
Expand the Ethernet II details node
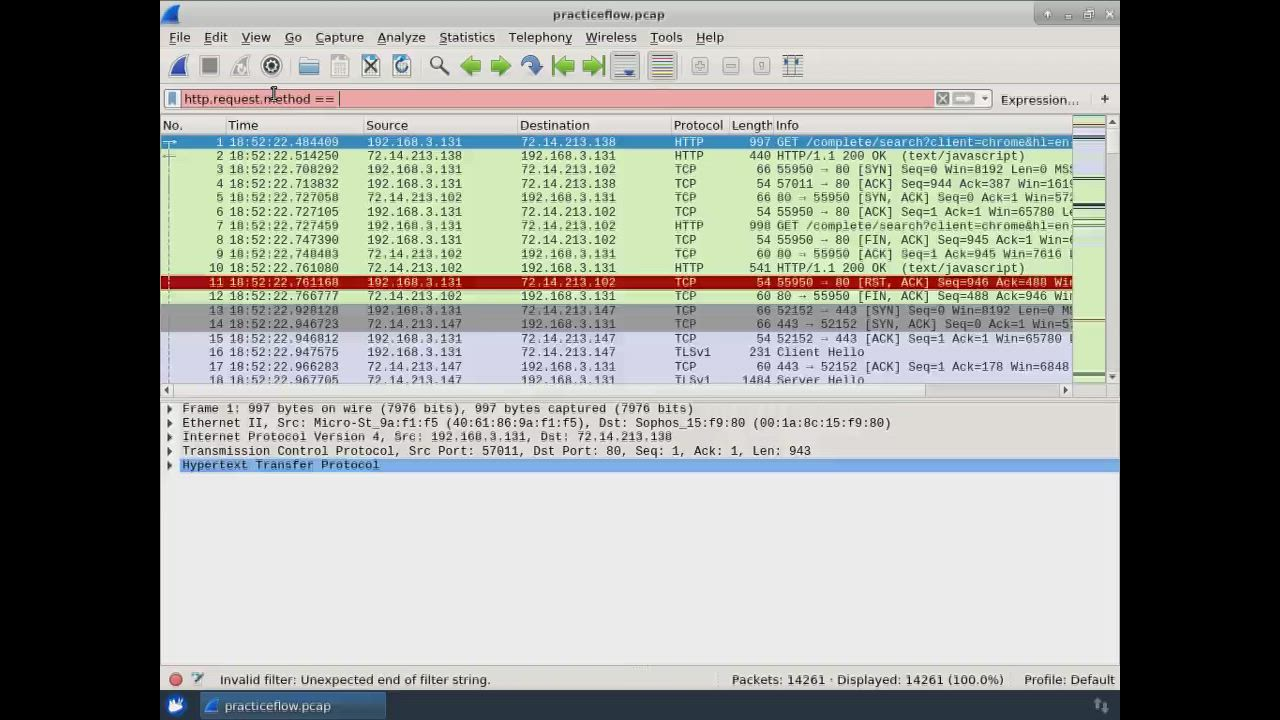[169, 423]
